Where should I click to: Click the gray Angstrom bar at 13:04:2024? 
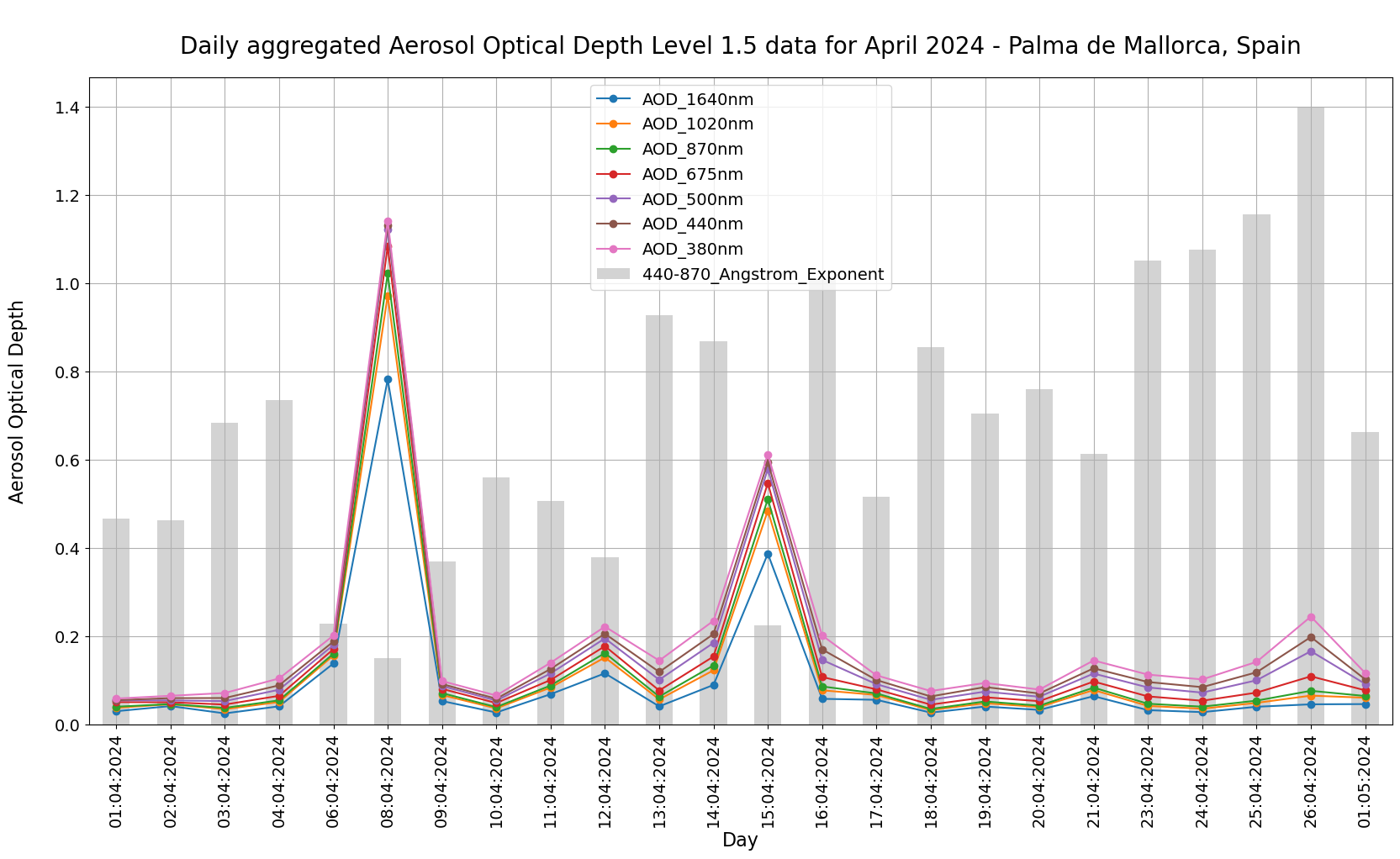click(x=659, y=519)
